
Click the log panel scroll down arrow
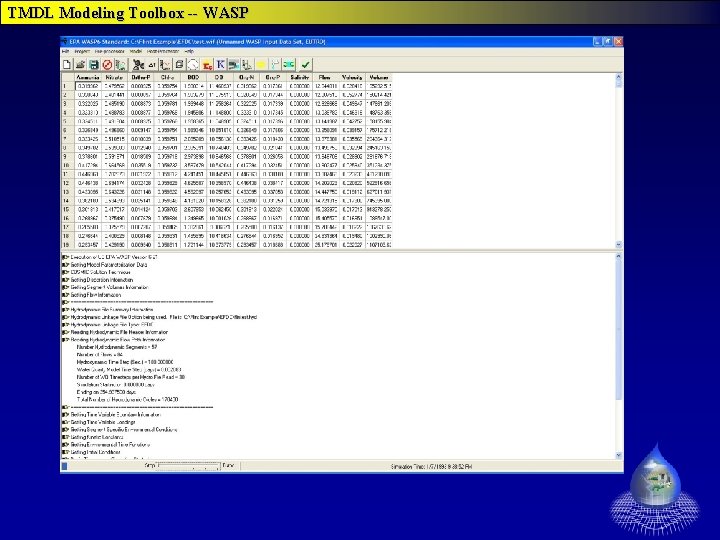(619, 455)
